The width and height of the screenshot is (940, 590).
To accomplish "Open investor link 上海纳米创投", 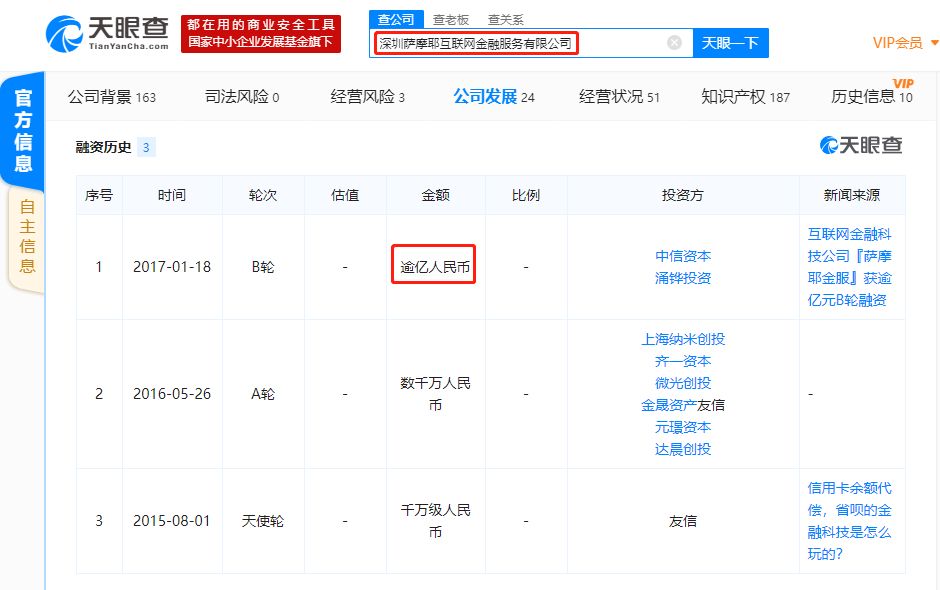I will [x=683, y=339].
